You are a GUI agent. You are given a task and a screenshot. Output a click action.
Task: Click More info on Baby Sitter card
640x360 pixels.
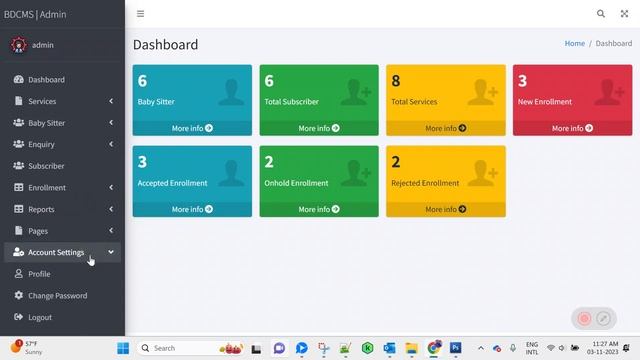tap(192, 128)
